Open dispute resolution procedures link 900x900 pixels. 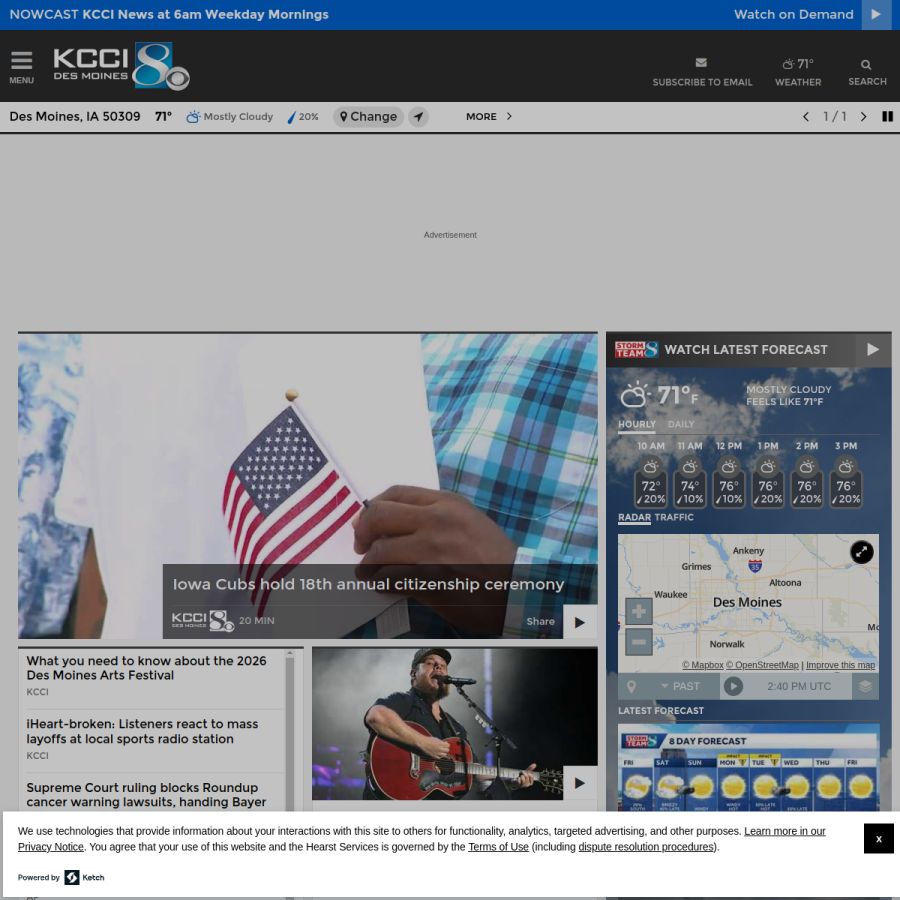(647, 847)
